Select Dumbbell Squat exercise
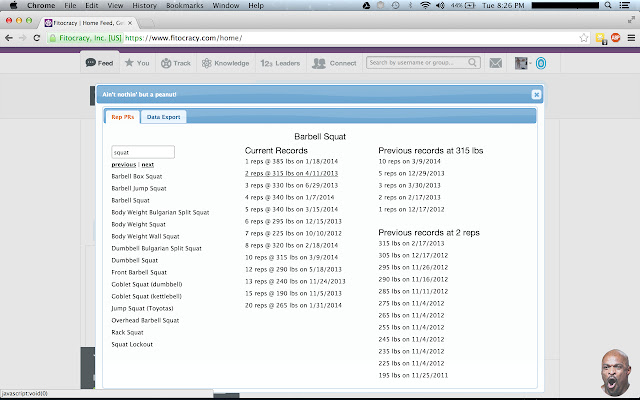The height and width of the screenshot is (400, 640). tap(135, 260)
